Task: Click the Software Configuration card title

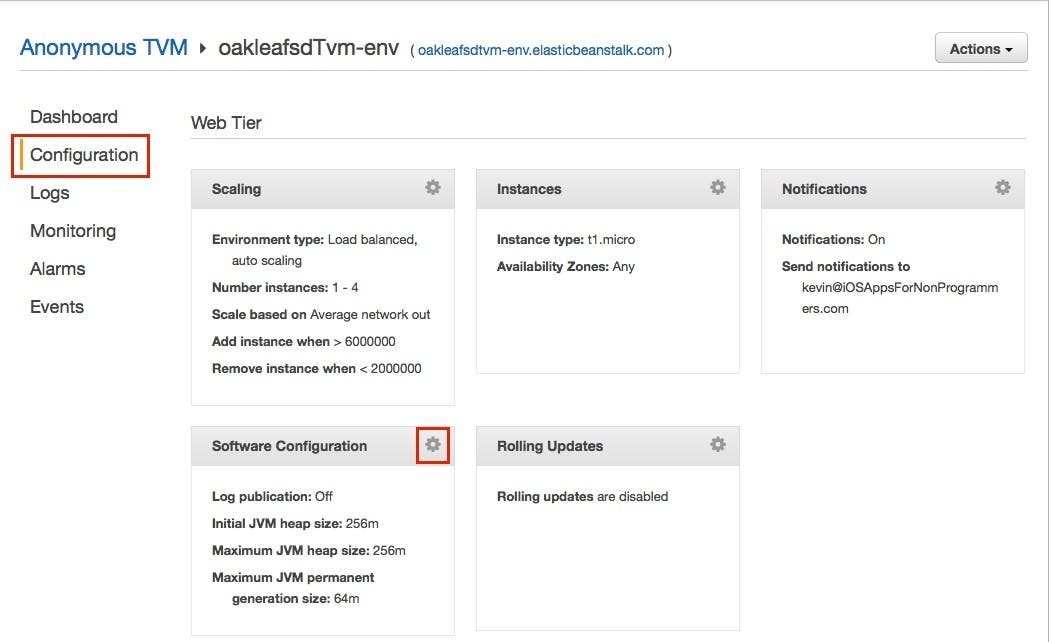Action: point(289,446)
